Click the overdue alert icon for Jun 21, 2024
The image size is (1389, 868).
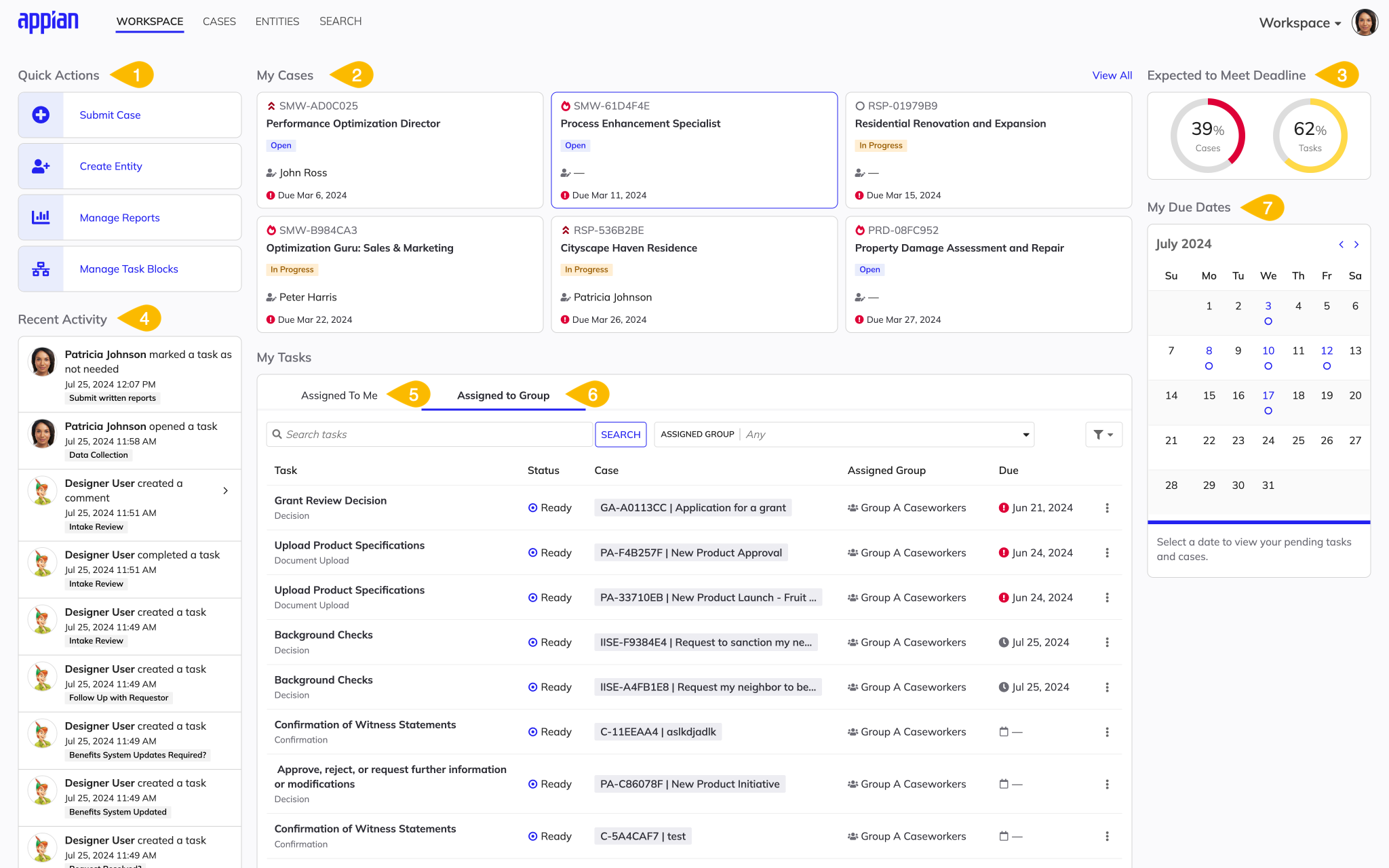click(x=1004, y=508)
